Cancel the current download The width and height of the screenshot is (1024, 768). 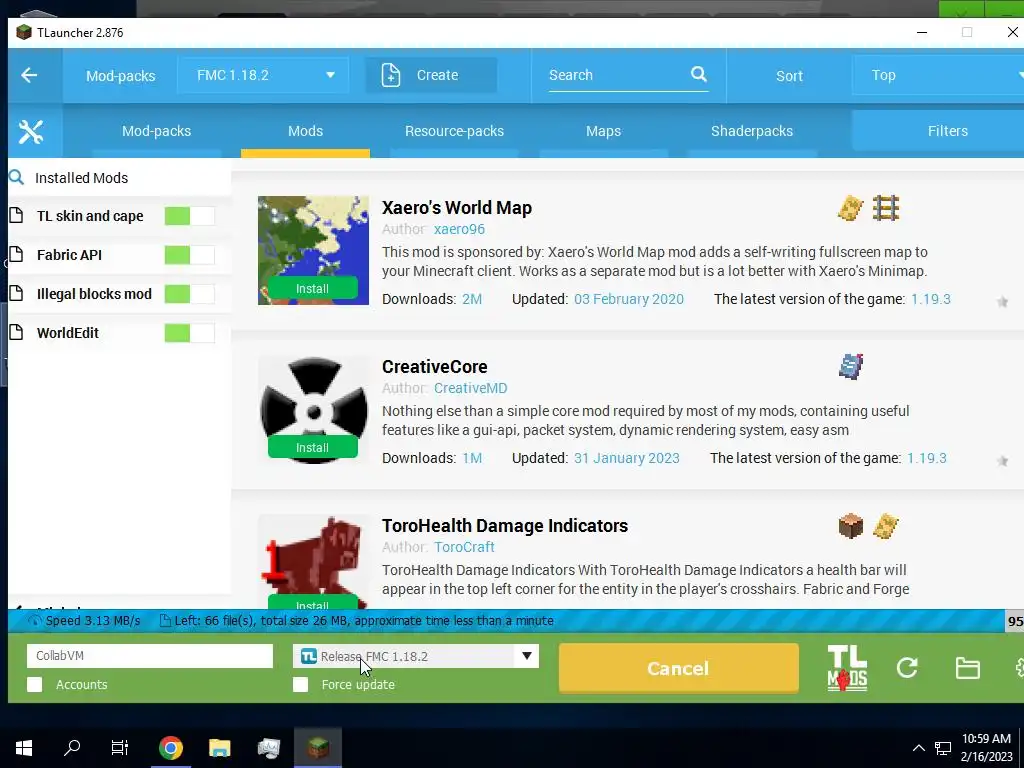point(679,668)
